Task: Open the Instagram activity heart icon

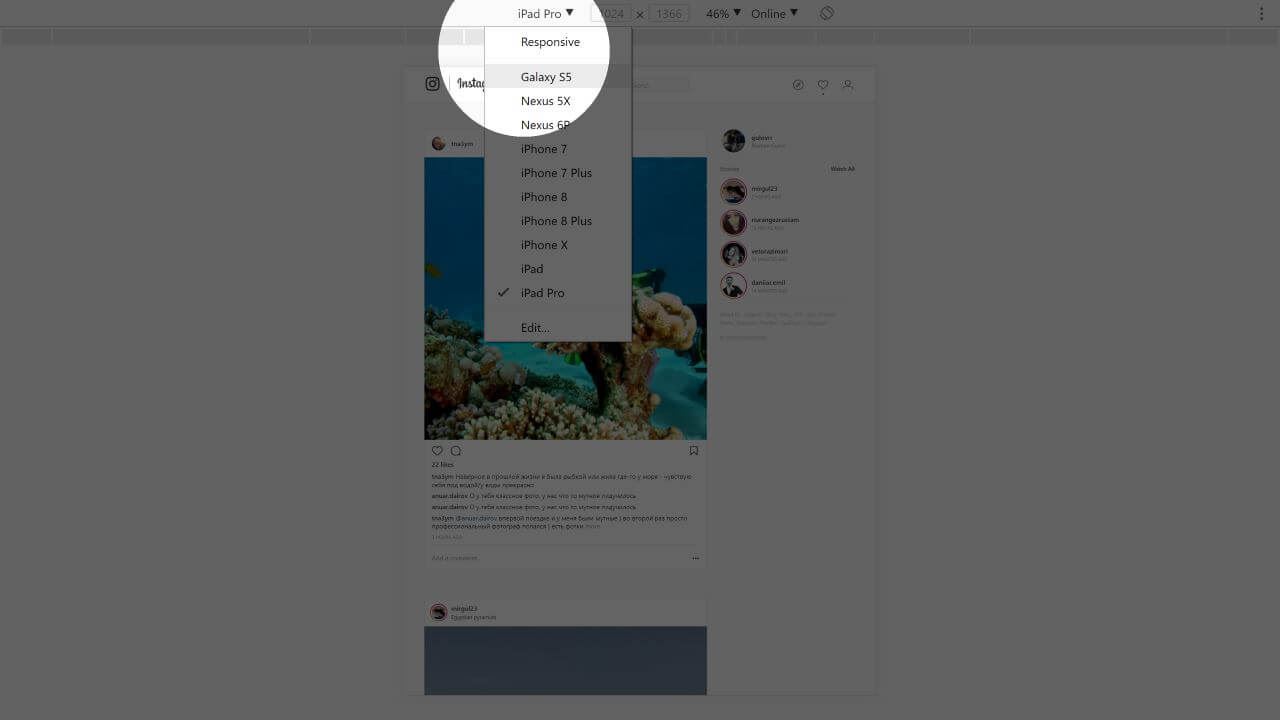Action: [823, 85]
